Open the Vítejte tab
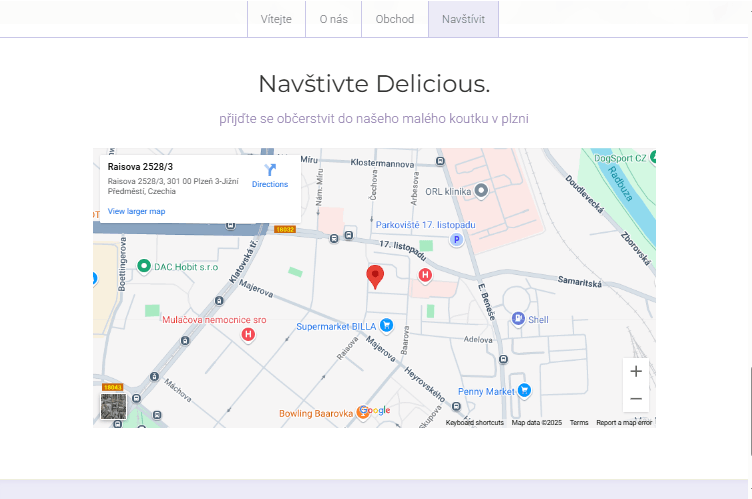The height and width of the screenshot is (499, 752). (x=276, y=19)
